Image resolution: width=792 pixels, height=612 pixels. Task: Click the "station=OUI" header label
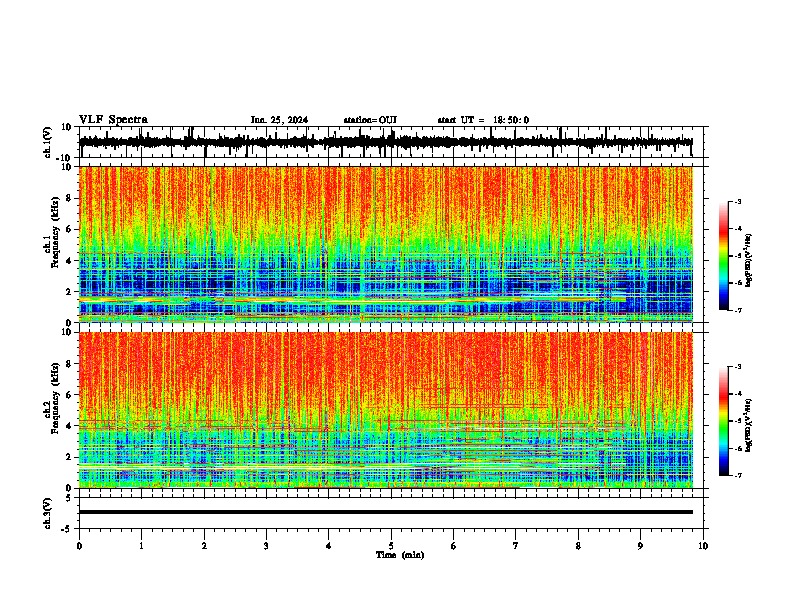370,120
